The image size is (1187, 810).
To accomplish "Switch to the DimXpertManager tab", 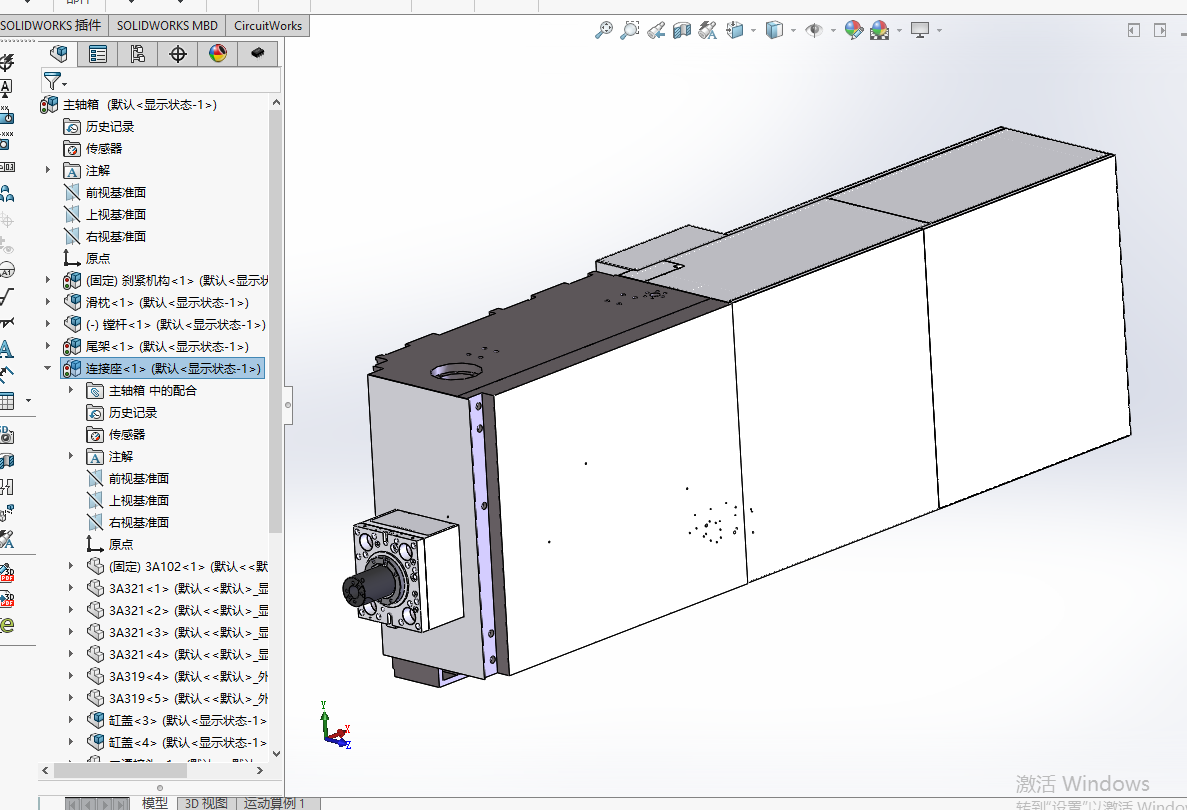I will (x=178, y=54).
